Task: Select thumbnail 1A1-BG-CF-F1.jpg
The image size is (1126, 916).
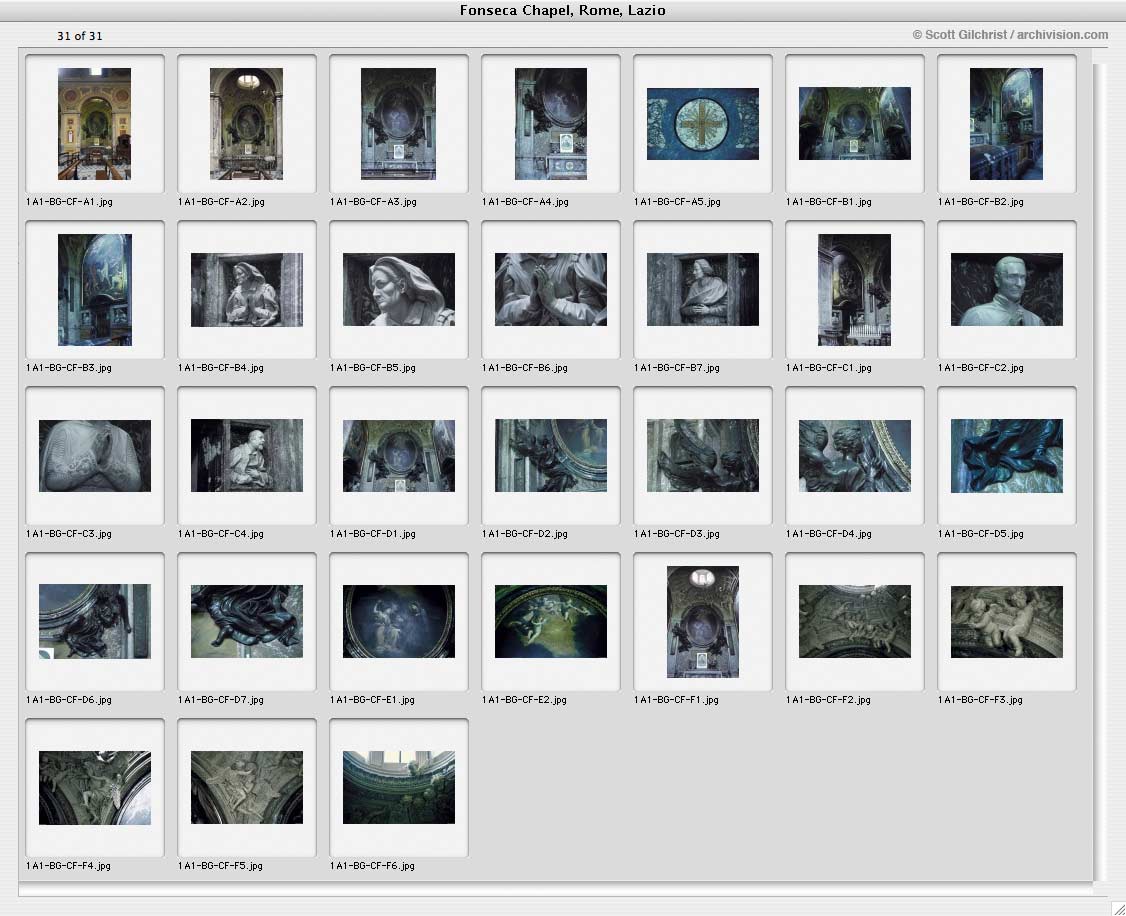Action: coord(703,622)
